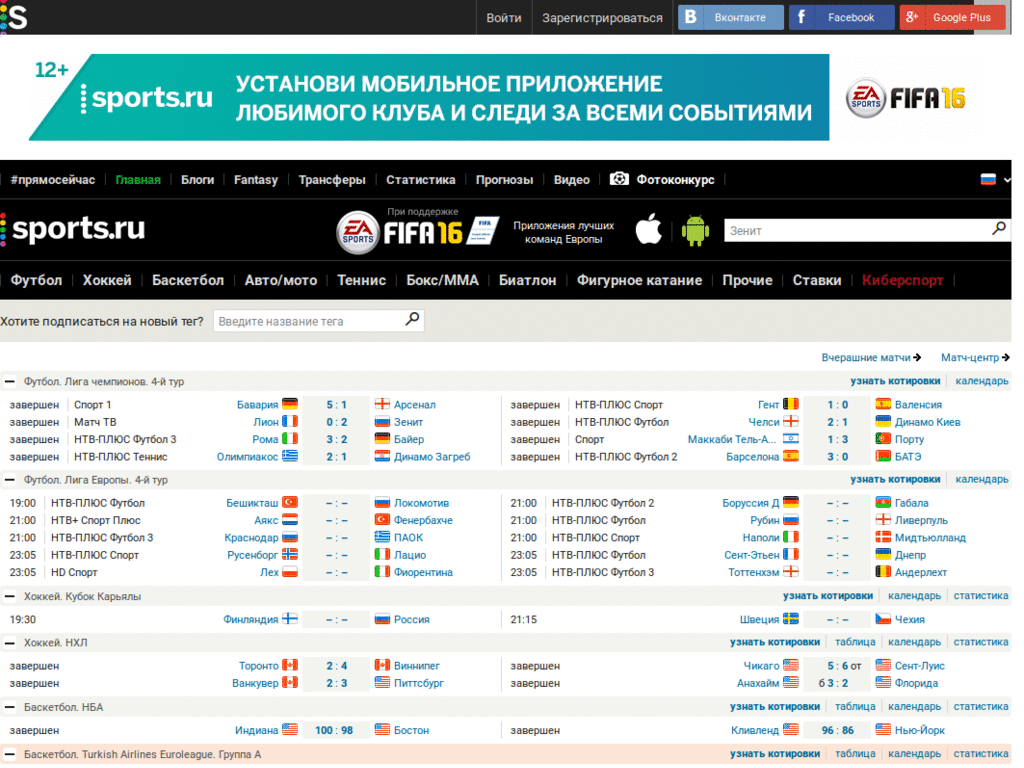Click the Введите название тега input field
Viewport: 1024px width, 768px height.
tap(300, 320)
